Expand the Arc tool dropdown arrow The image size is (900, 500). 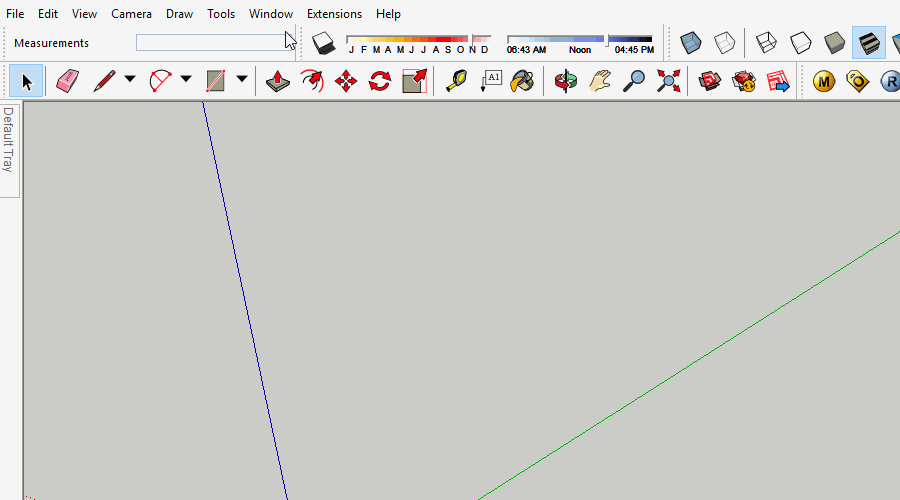tap(186, 79)
